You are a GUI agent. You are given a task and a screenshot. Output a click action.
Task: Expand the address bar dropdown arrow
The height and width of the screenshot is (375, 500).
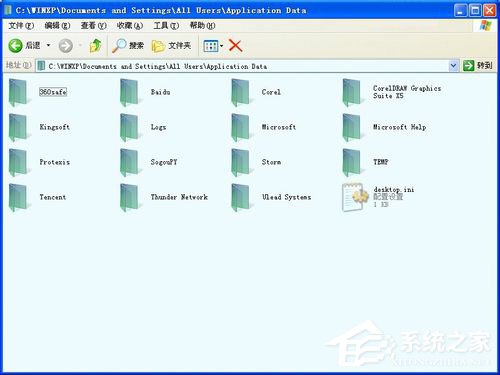[453, 66]
